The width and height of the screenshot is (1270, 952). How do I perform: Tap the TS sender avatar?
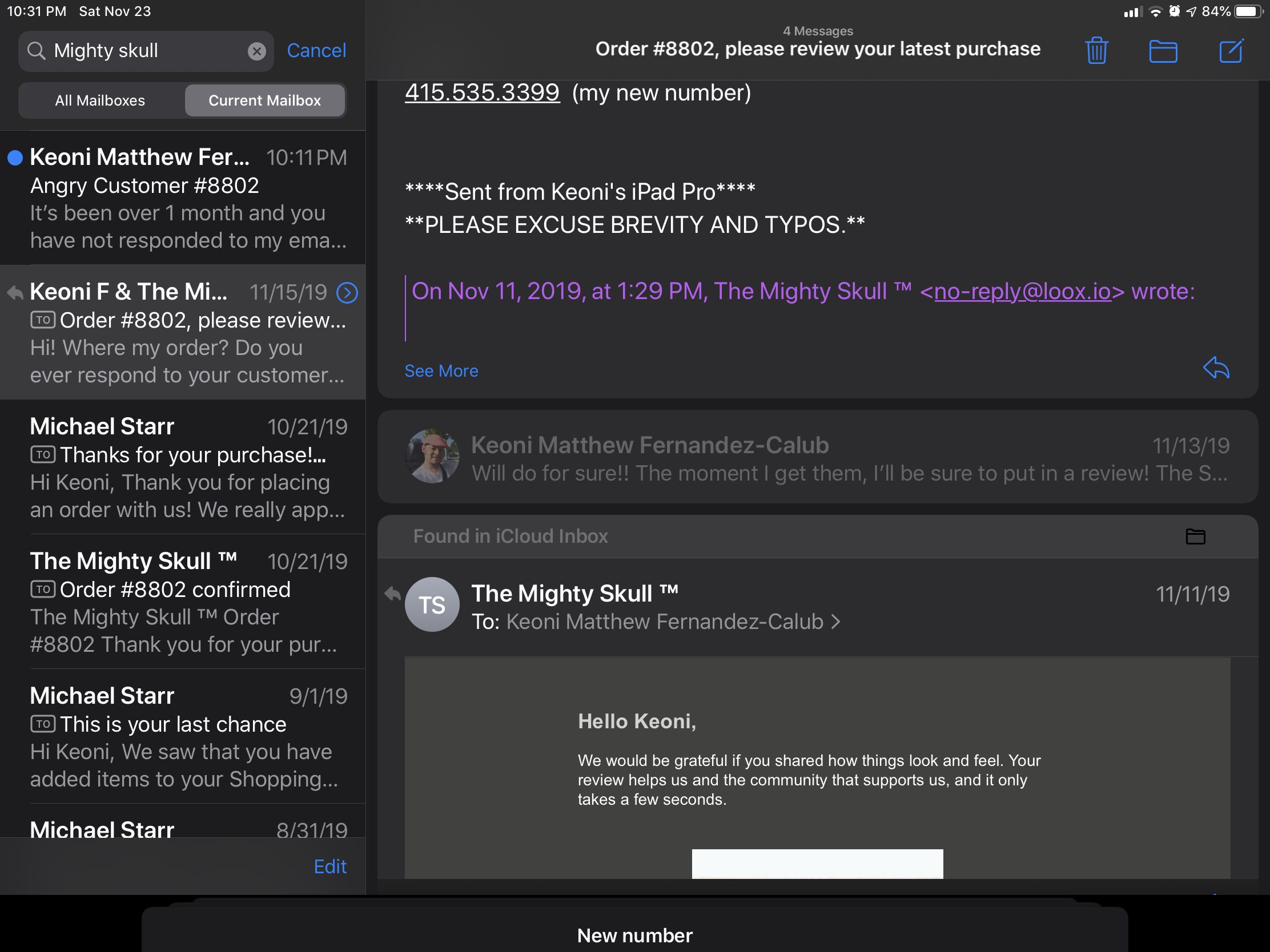[432, 604]
